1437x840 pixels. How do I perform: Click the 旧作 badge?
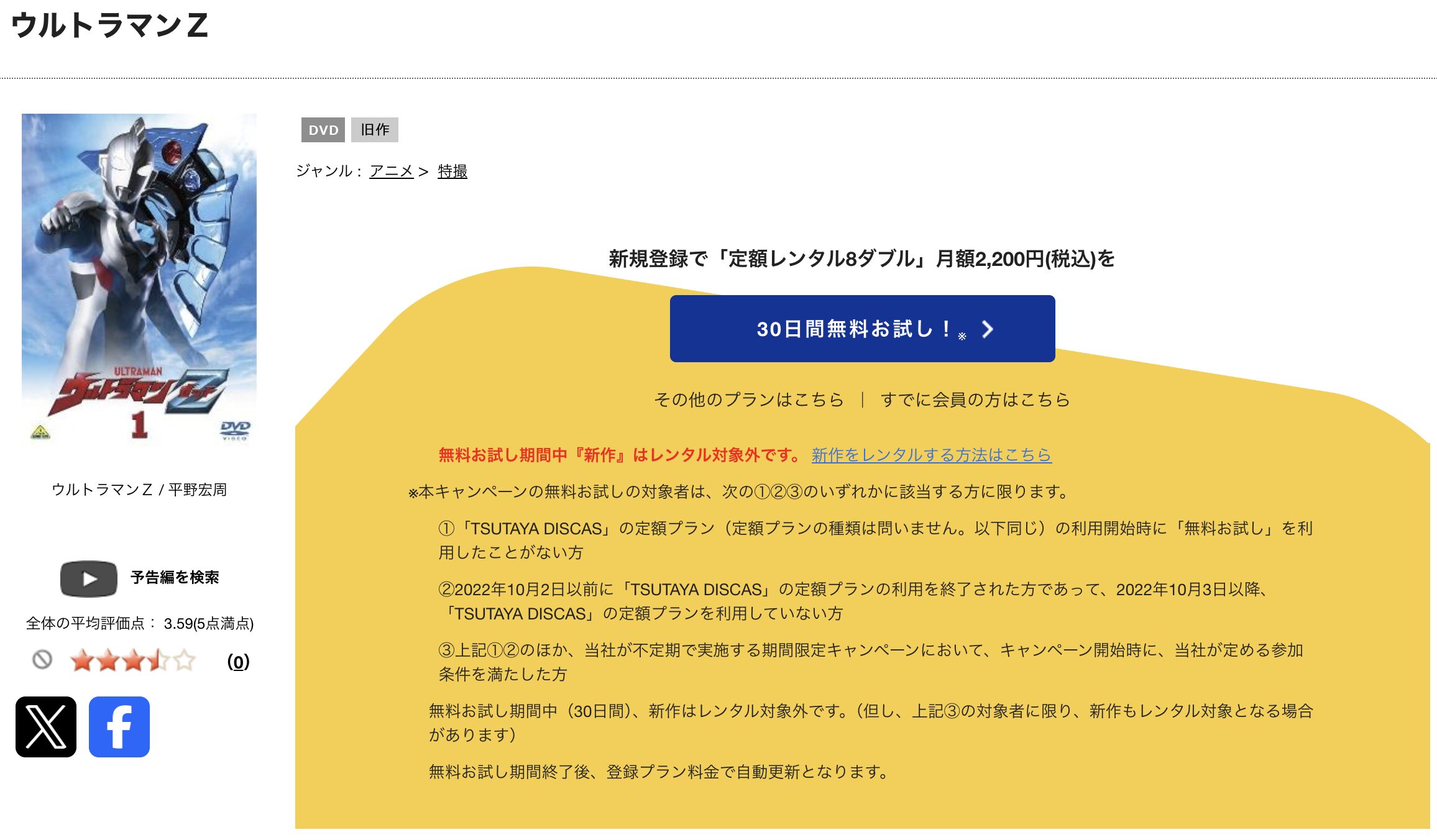tap(375, 130)
